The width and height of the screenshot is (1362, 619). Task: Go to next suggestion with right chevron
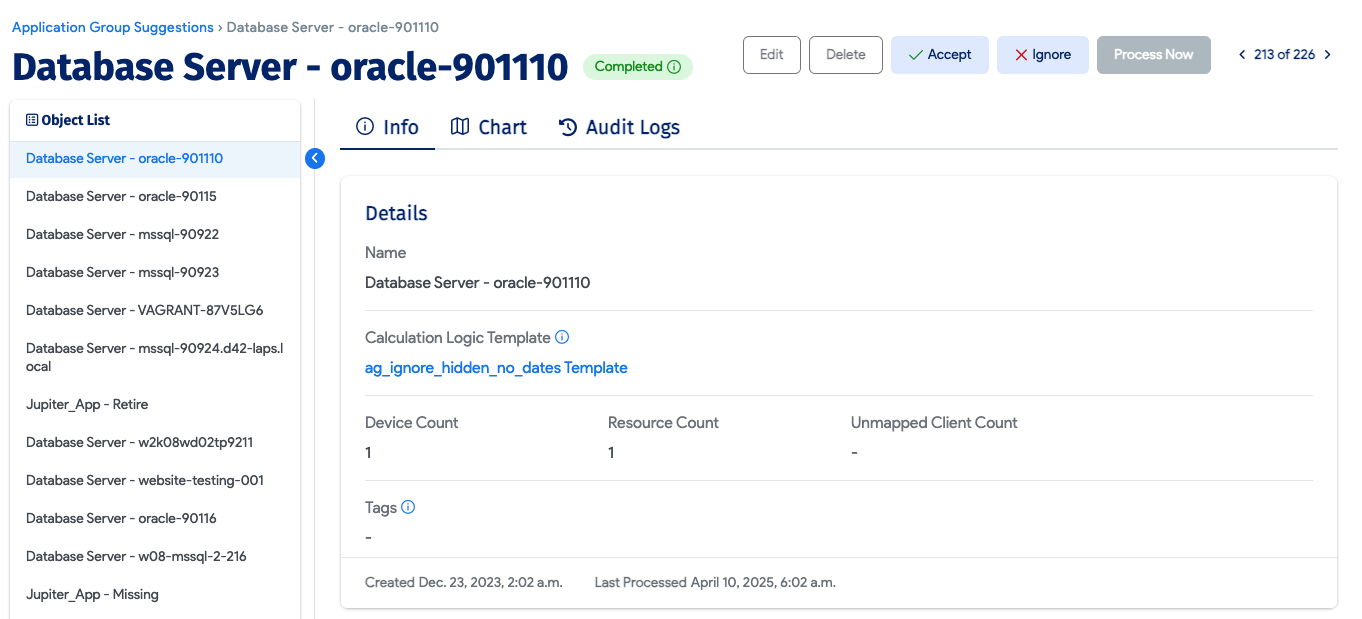point(1327,55)
